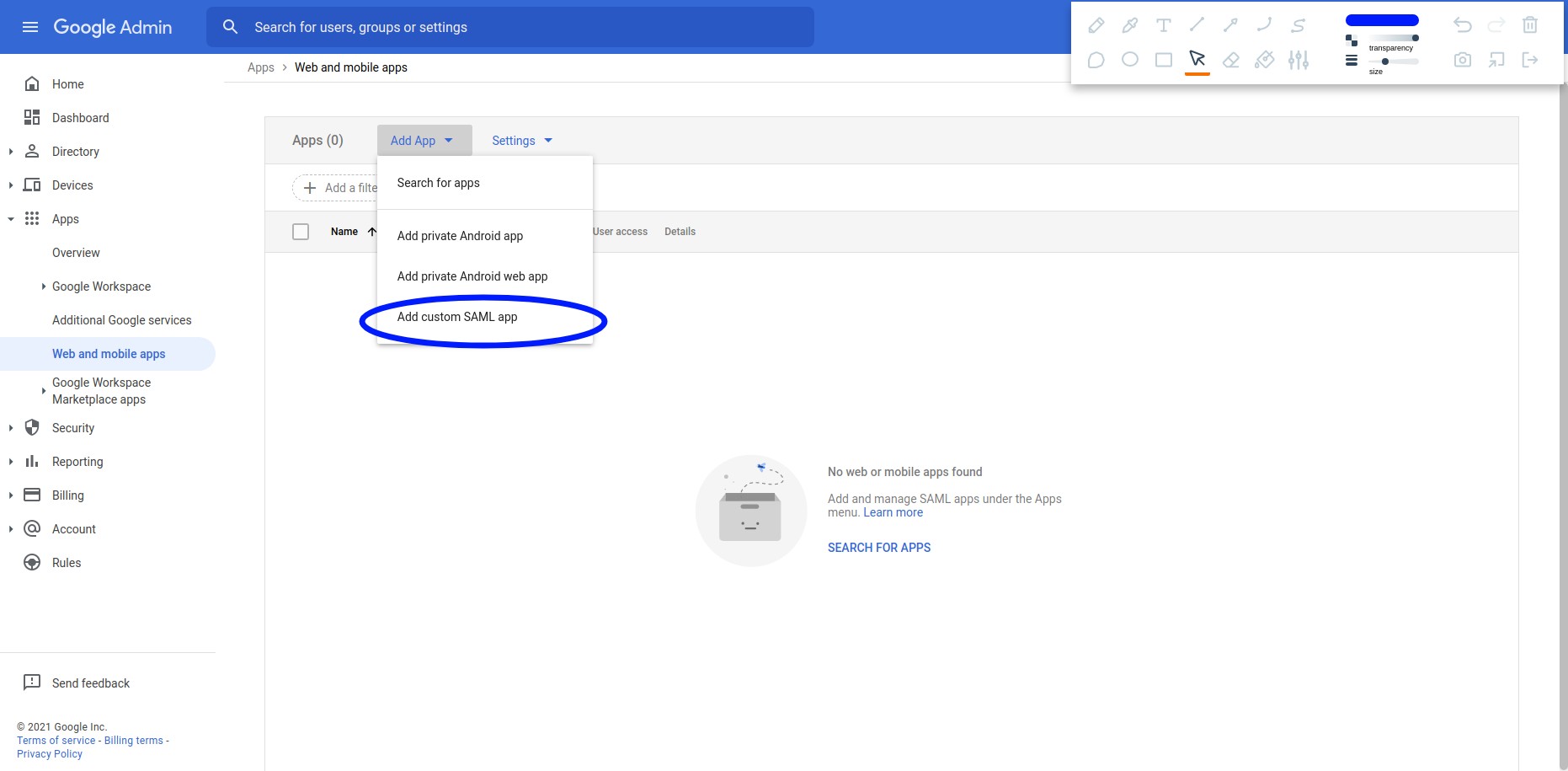Expand the Billing section
The width and height of the screenshot is (1568, 771).
tap(10, 495)
